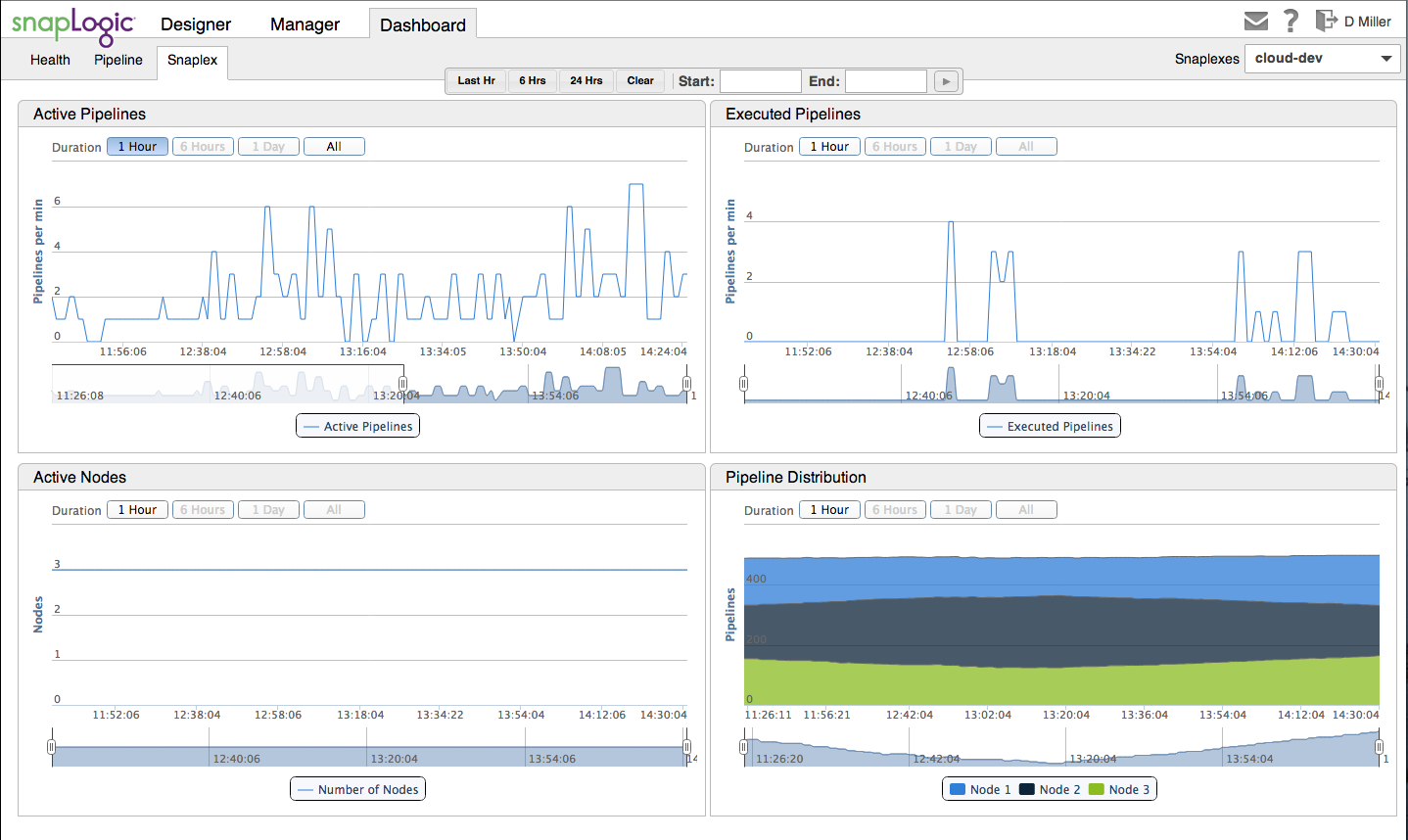
Task: Open the help question mark icon
Action: pos(1291,21)
